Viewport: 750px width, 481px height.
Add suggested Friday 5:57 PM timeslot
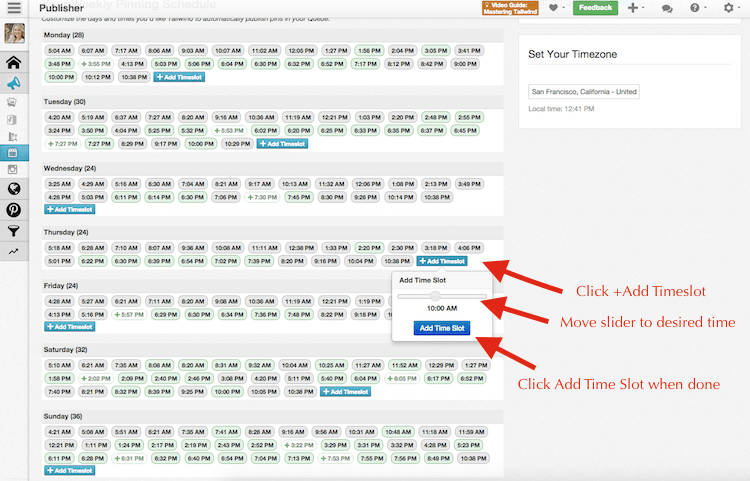[x=129, y=315]
